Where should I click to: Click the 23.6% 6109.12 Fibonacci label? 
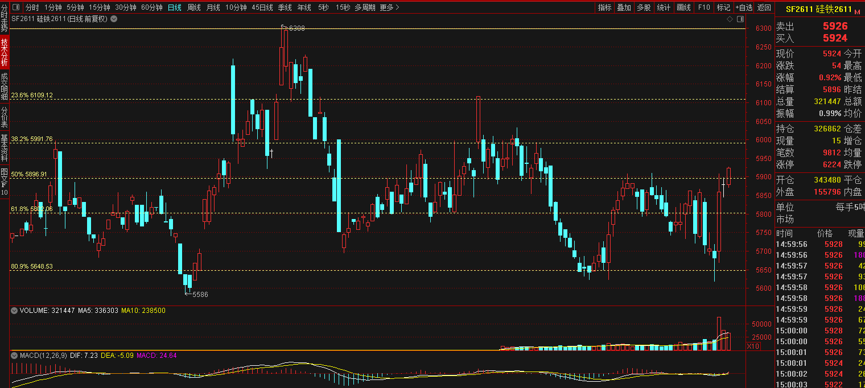pyautogui.click(x=32, y=95)
